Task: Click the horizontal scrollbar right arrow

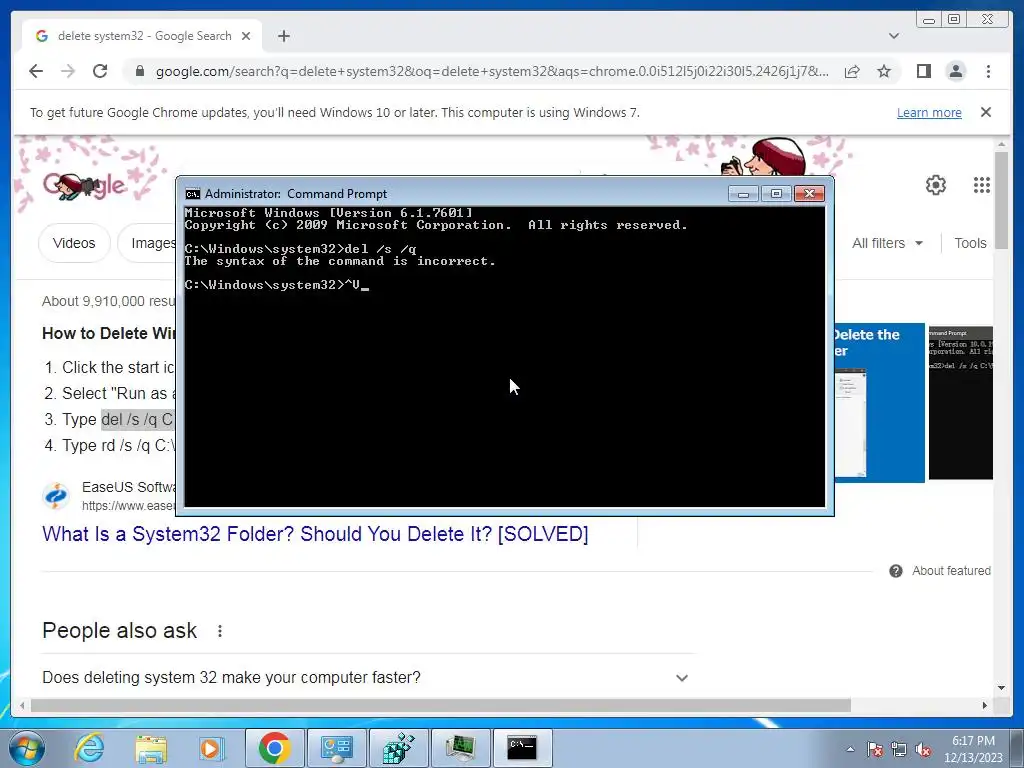Action: (x=985, y=705)
